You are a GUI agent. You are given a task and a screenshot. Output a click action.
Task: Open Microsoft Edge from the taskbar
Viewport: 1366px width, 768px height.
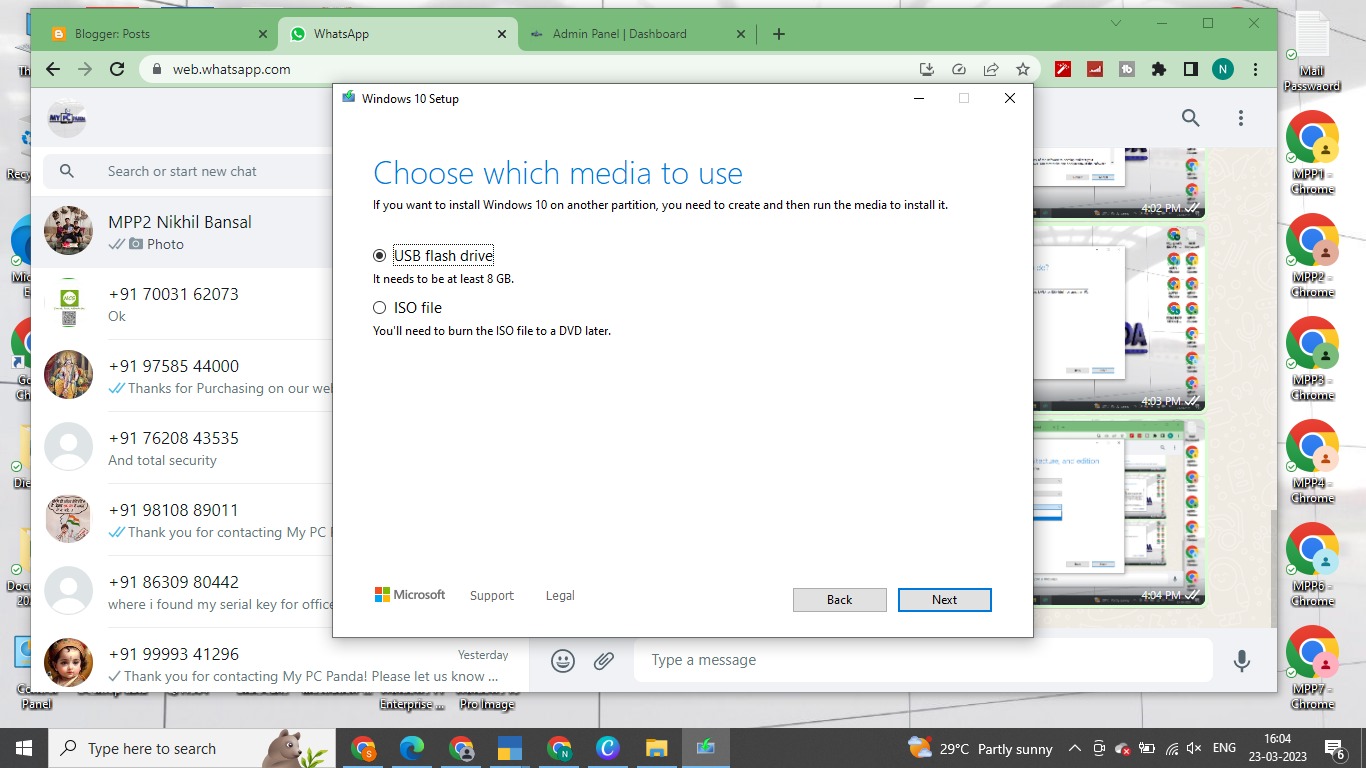tap(412, 748)
